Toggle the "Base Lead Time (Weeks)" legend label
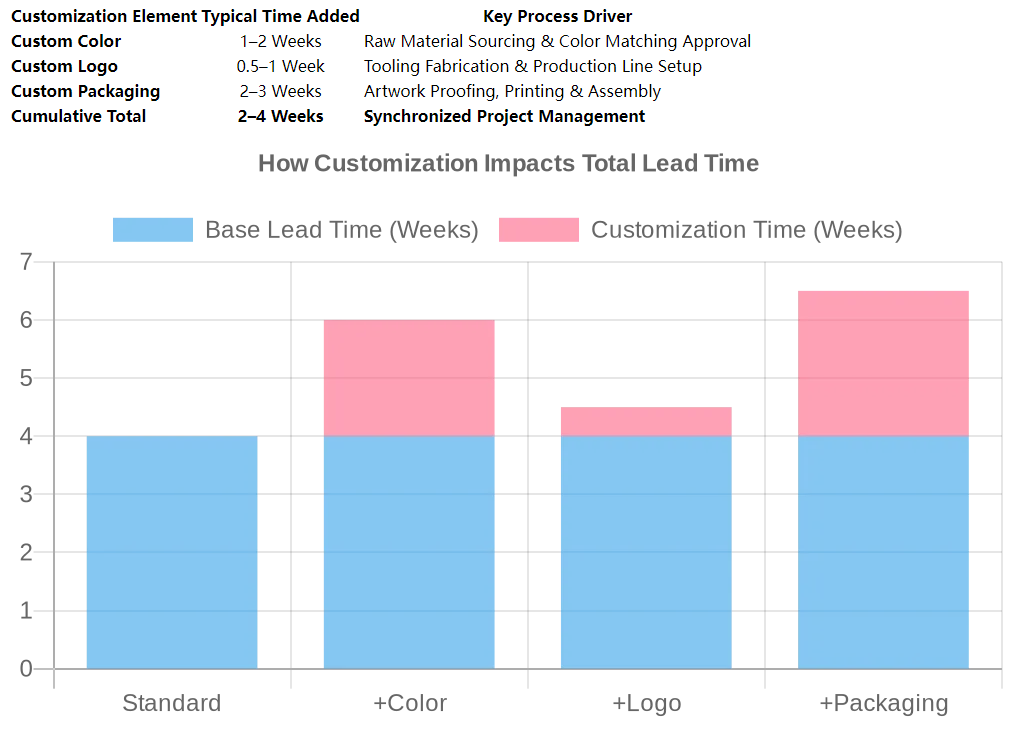The width and height of the screenshot is (1031, 747). (x=341, y=230)
